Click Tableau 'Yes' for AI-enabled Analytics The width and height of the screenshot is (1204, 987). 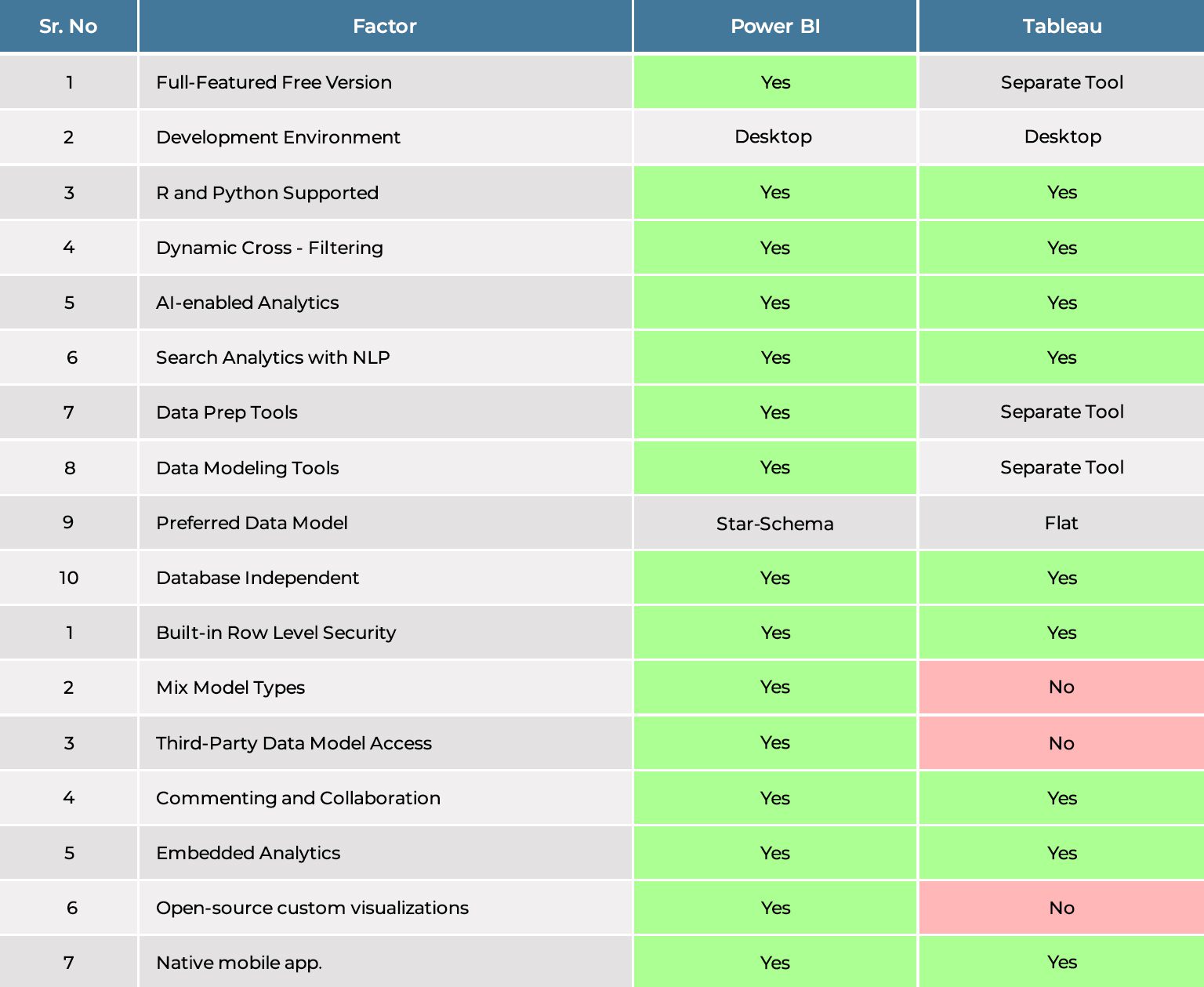[x=1062, y=303]
